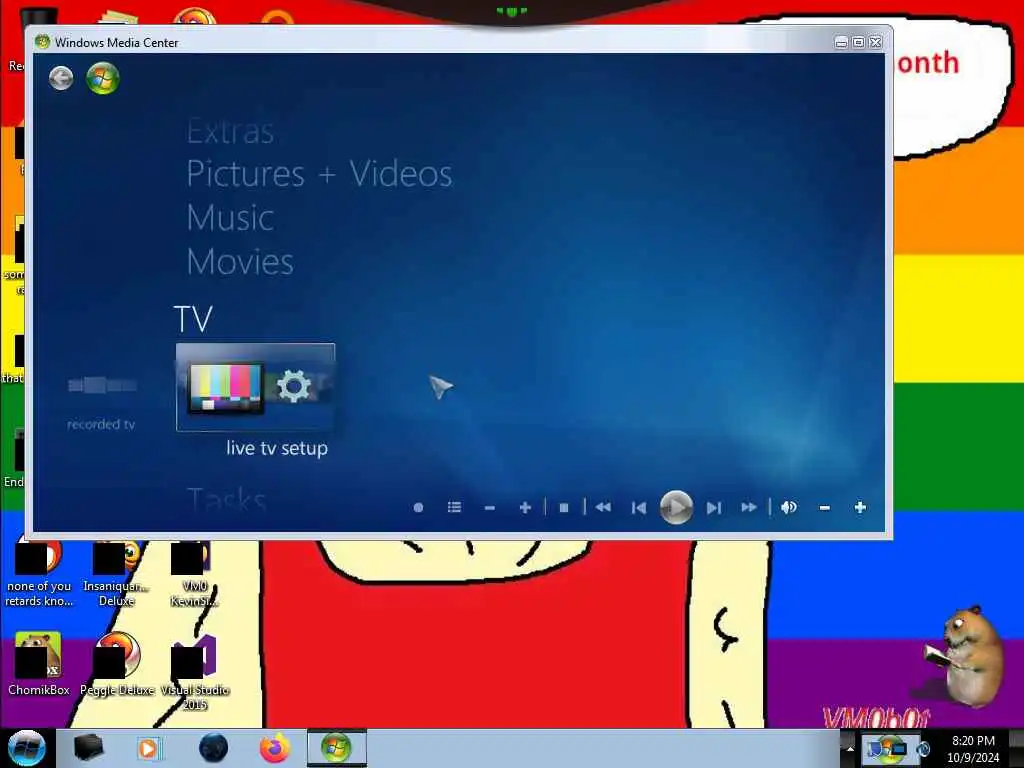Image resolution: width=1024 pixels, height=768 pixels.
Task: Open Visual Studio 2015 desktop icon
Action: coord(195,671)
